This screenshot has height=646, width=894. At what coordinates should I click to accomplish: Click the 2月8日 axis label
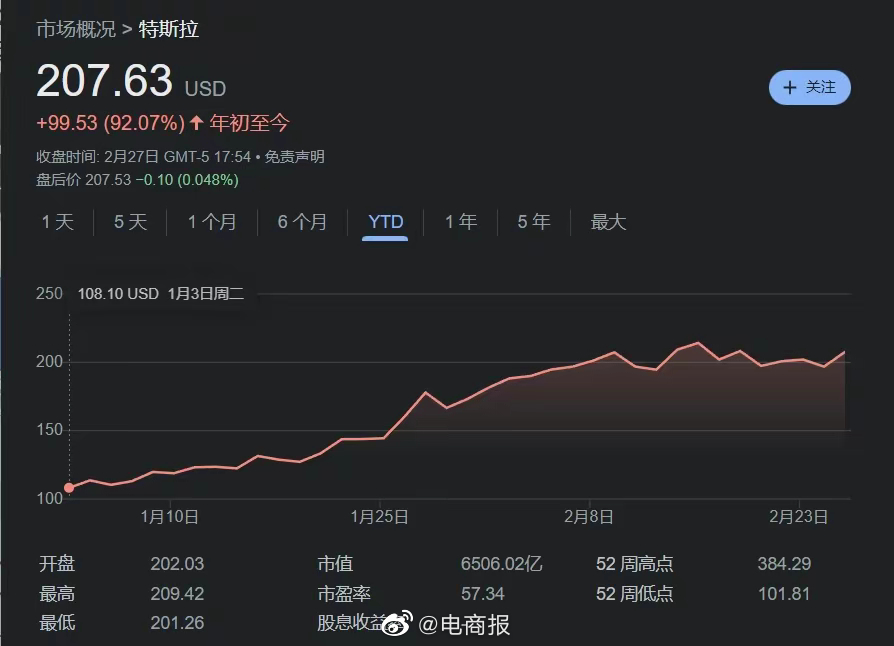click(x=589, y=517)
